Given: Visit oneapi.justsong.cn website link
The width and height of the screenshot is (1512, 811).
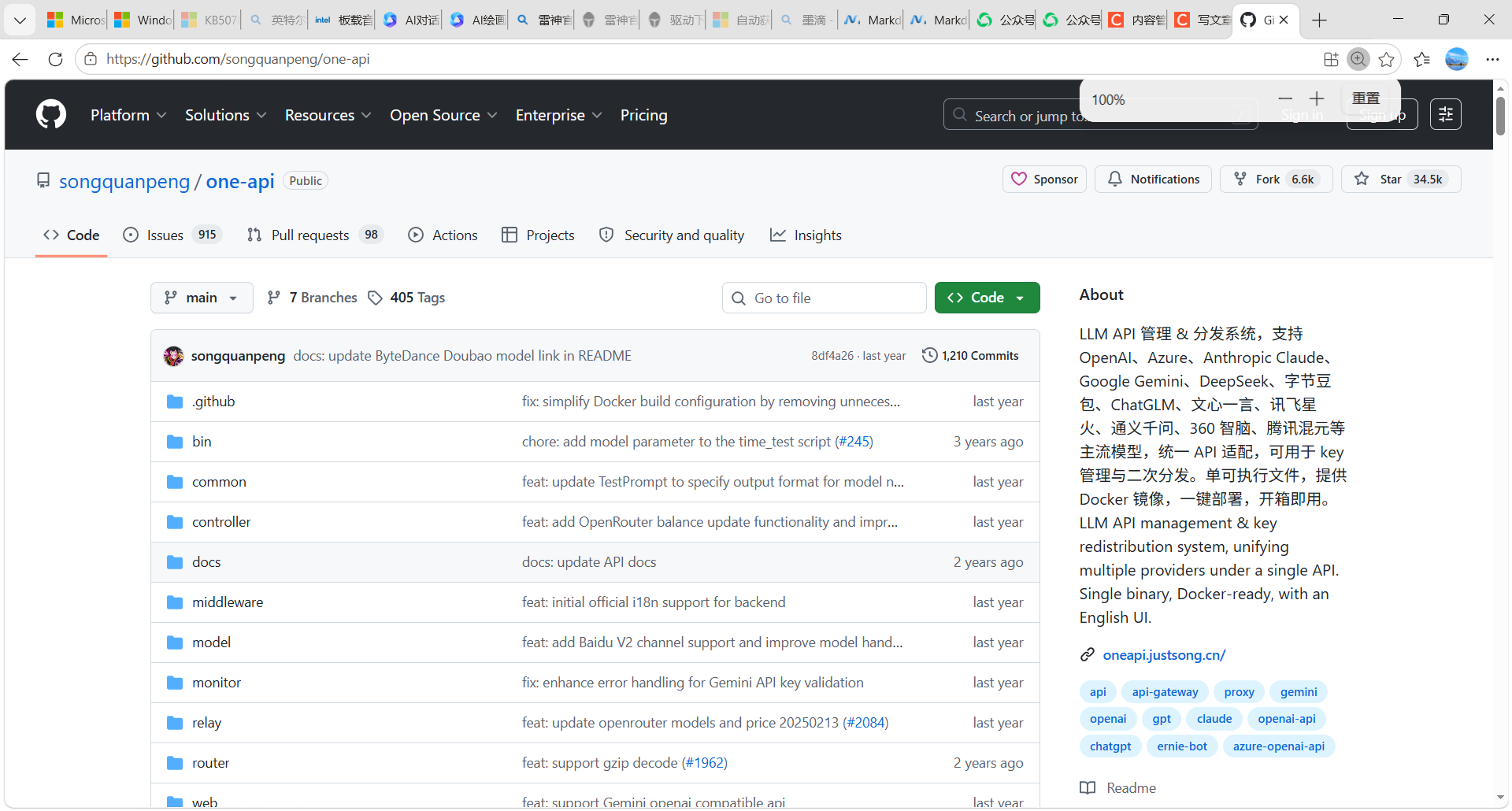Looking at the screenshot, I should 1164,655.
